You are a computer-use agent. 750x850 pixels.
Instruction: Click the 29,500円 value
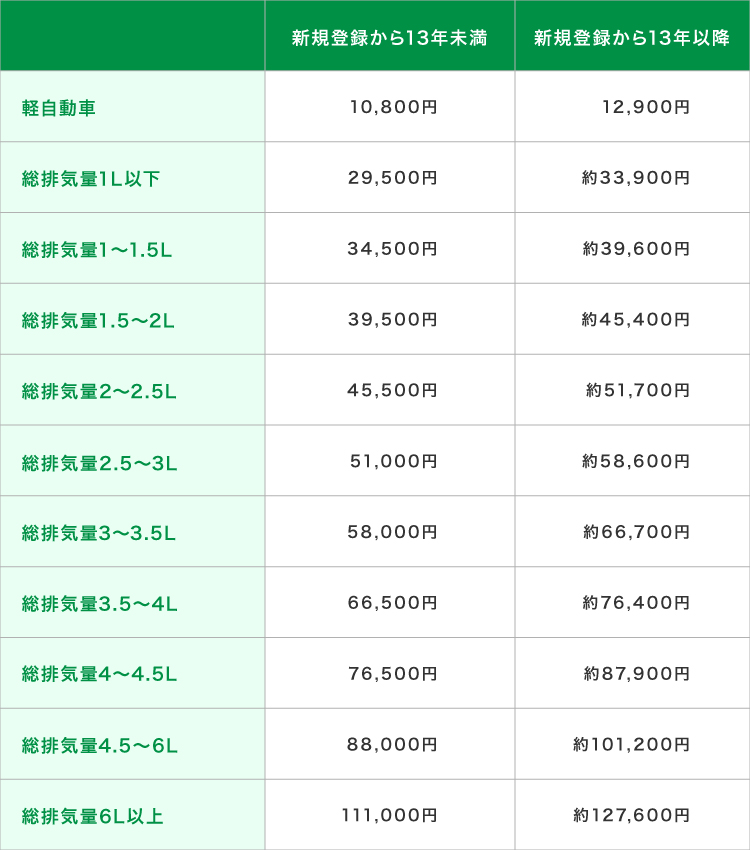pyautogui.click(x=392, y=178)
